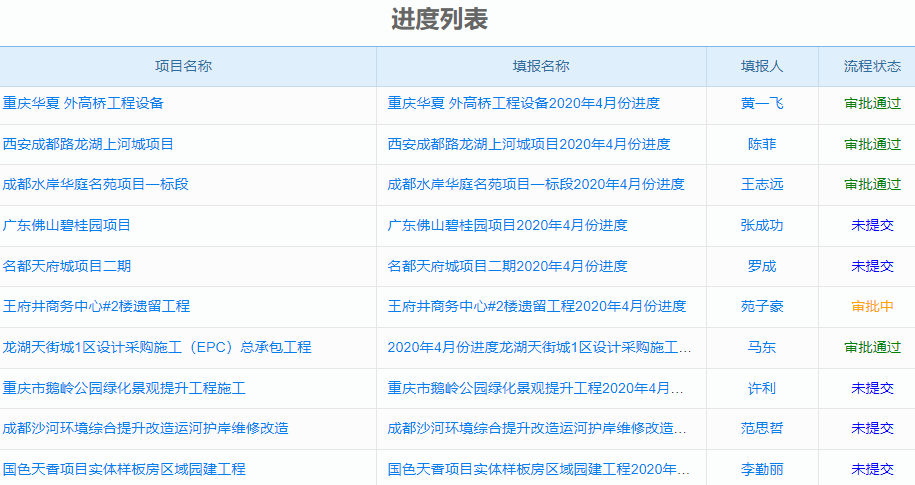The height and width of the screenshot is (485, 915).
Task: Click reporter name 陈菲
Action: tap(762, 144)
